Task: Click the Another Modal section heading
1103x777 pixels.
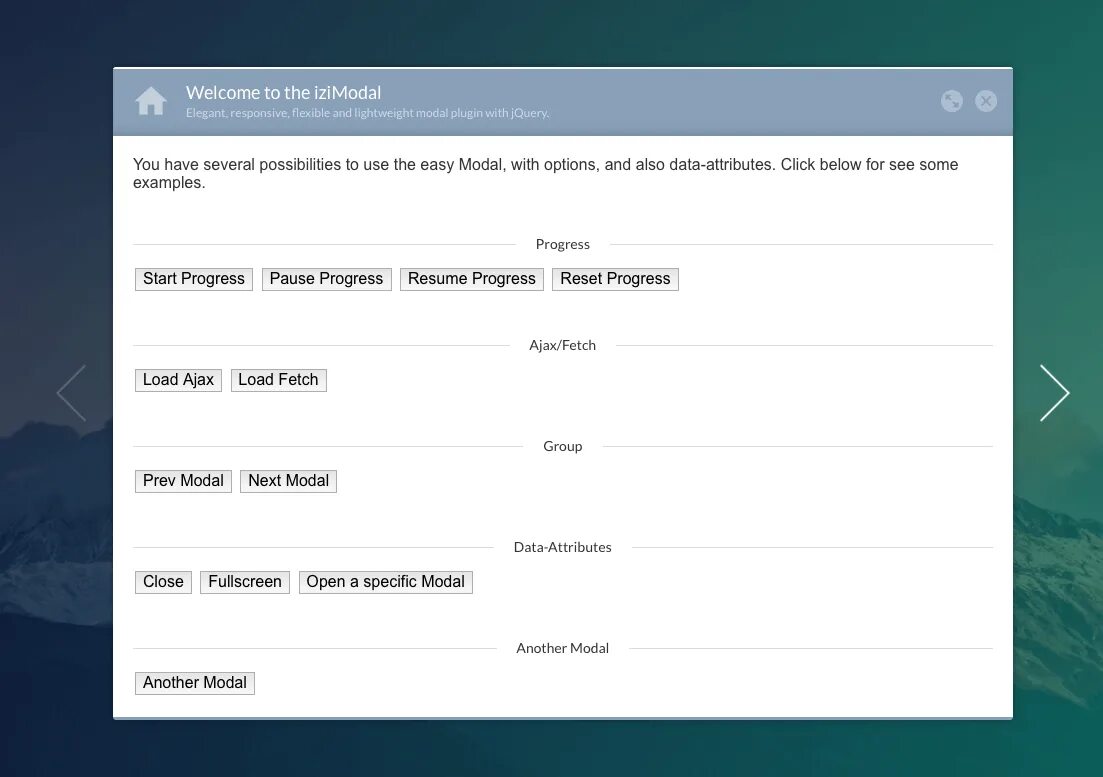Action: pyautogui.click(x=563, y=648)
